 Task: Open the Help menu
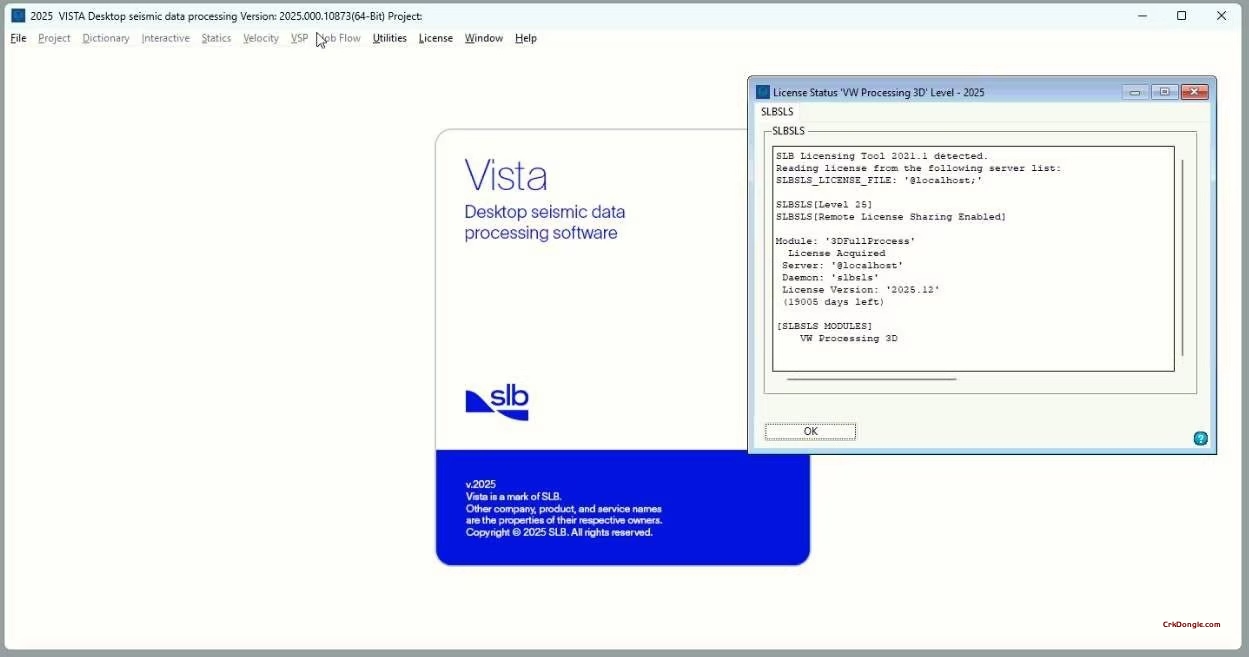525,38
